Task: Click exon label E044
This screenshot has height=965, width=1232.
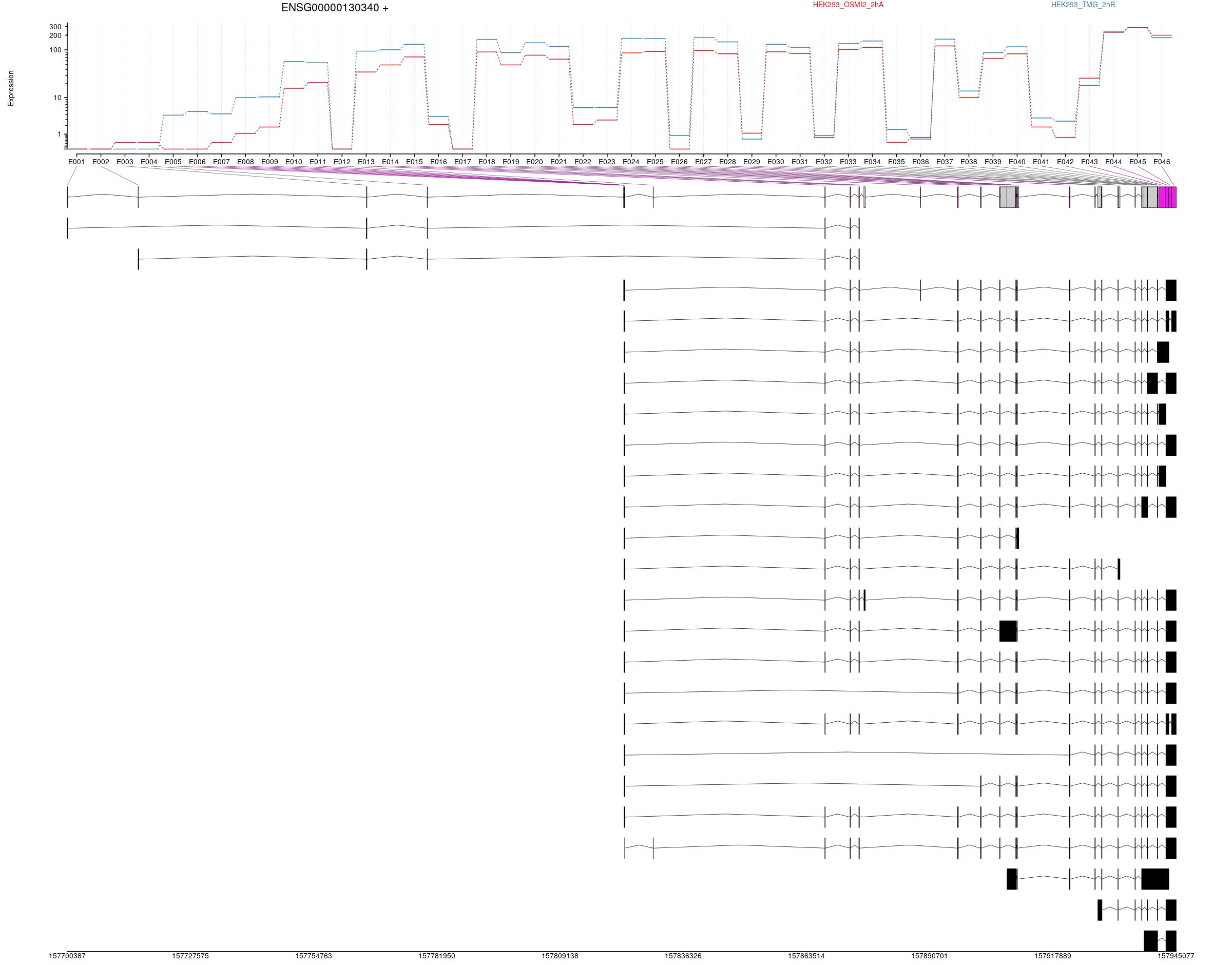Action: (x=1114, y=162)
